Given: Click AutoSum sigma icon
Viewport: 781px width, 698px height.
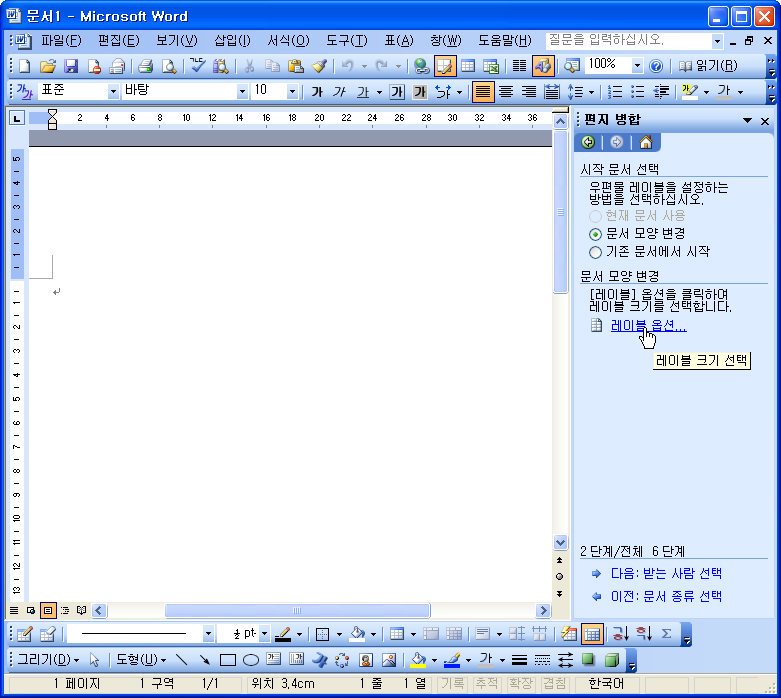Looking at the screenshot, I should coord(666,634).
